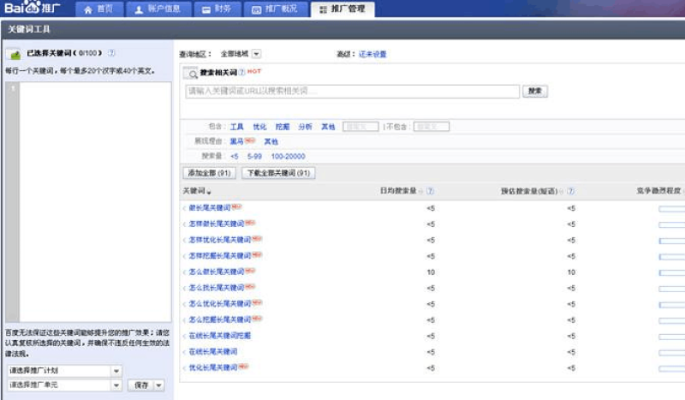685x400 pixels.
Task: Click sort icon beside 日均搜索量 header
Action: coord(421,191)
